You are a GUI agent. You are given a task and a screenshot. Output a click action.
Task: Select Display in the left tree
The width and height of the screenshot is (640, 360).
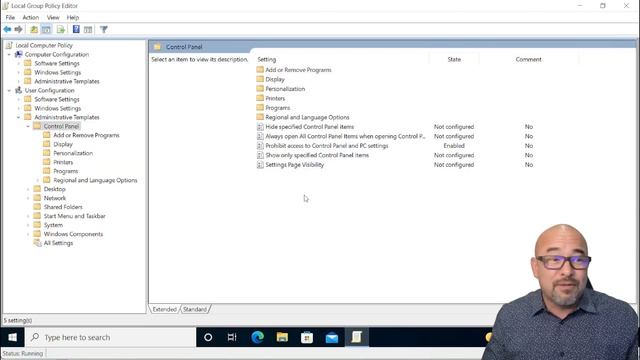click(63, 144)
